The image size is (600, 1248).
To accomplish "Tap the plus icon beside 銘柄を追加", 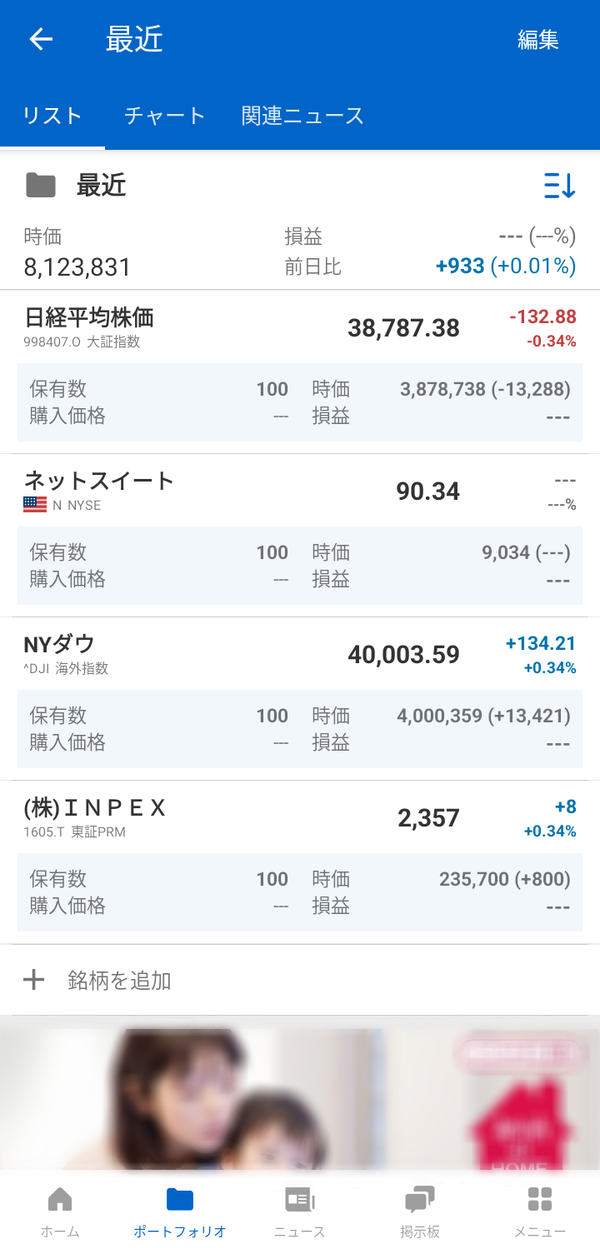I will tap(34, 979).
